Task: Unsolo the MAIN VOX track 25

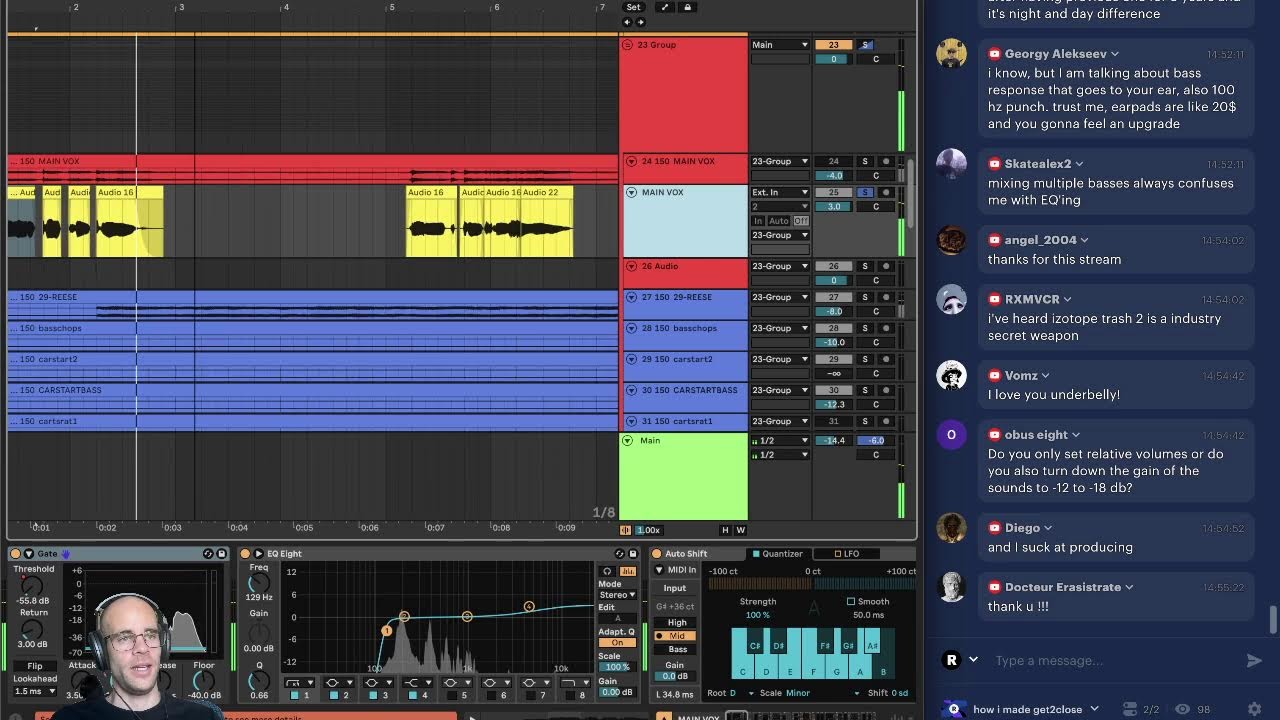Action: [x=866, y=192]
